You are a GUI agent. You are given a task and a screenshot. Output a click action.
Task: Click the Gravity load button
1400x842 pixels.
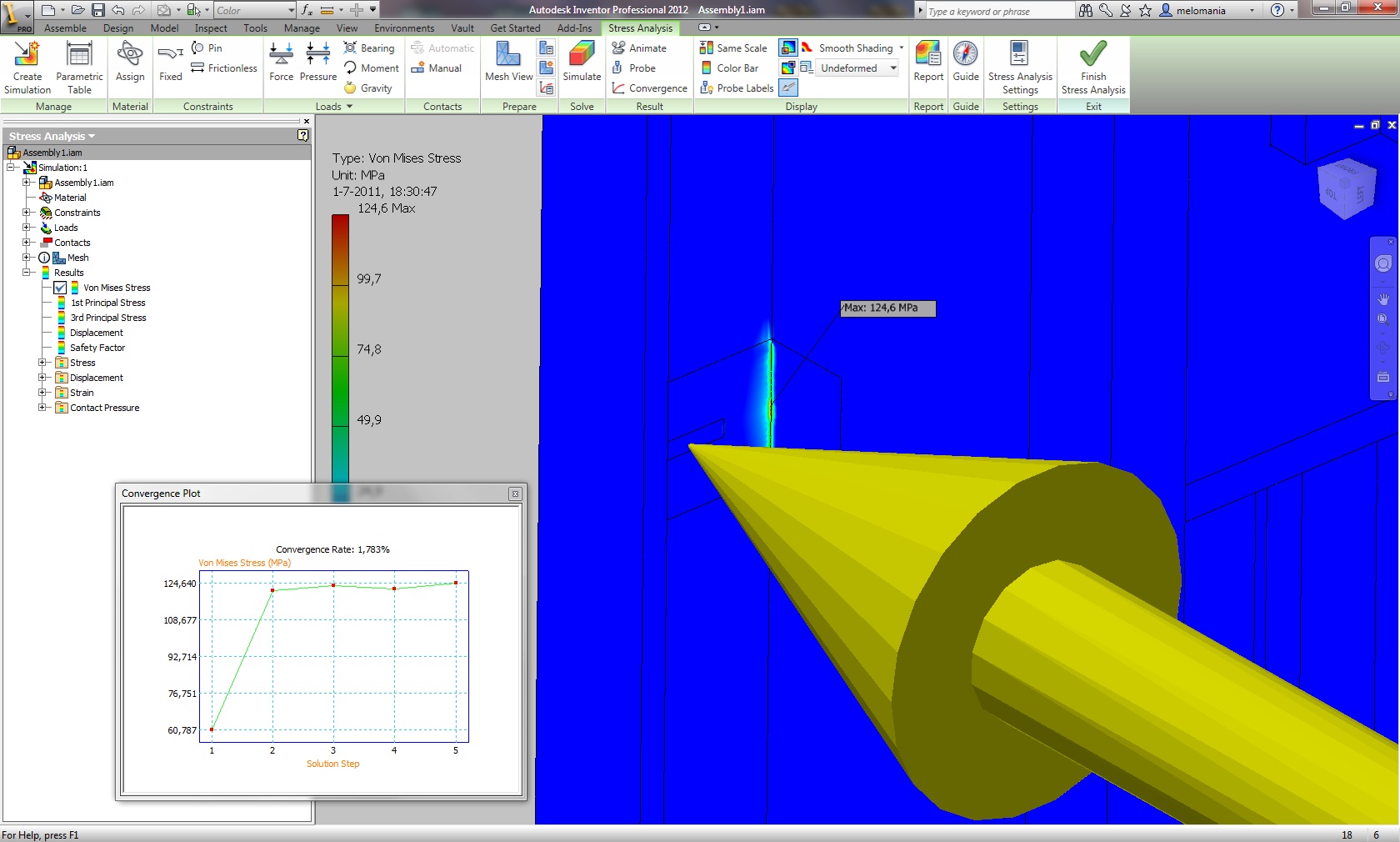(369, 88)
